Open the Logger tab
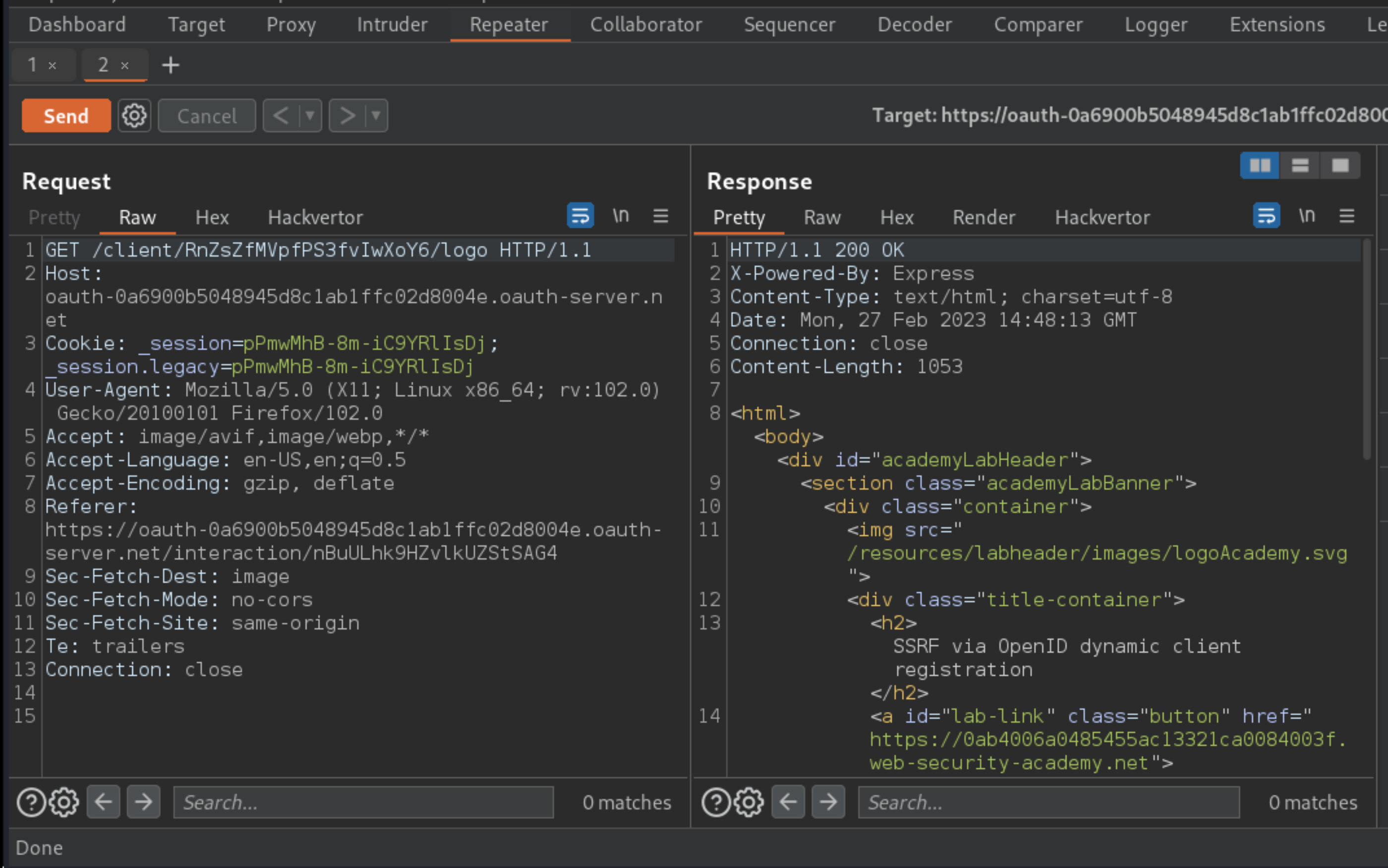Screen dimensions: 1388x868 [x=1156, y=25]
